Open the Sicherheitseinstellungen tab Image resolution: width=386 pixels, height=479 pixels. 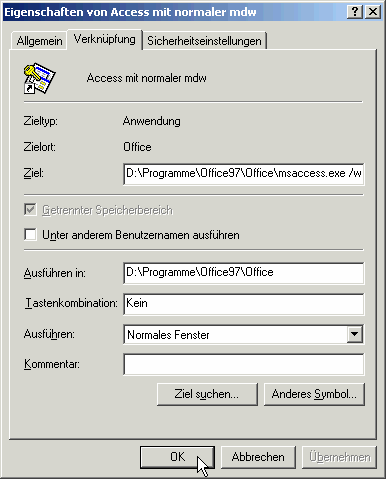point(204,41)
